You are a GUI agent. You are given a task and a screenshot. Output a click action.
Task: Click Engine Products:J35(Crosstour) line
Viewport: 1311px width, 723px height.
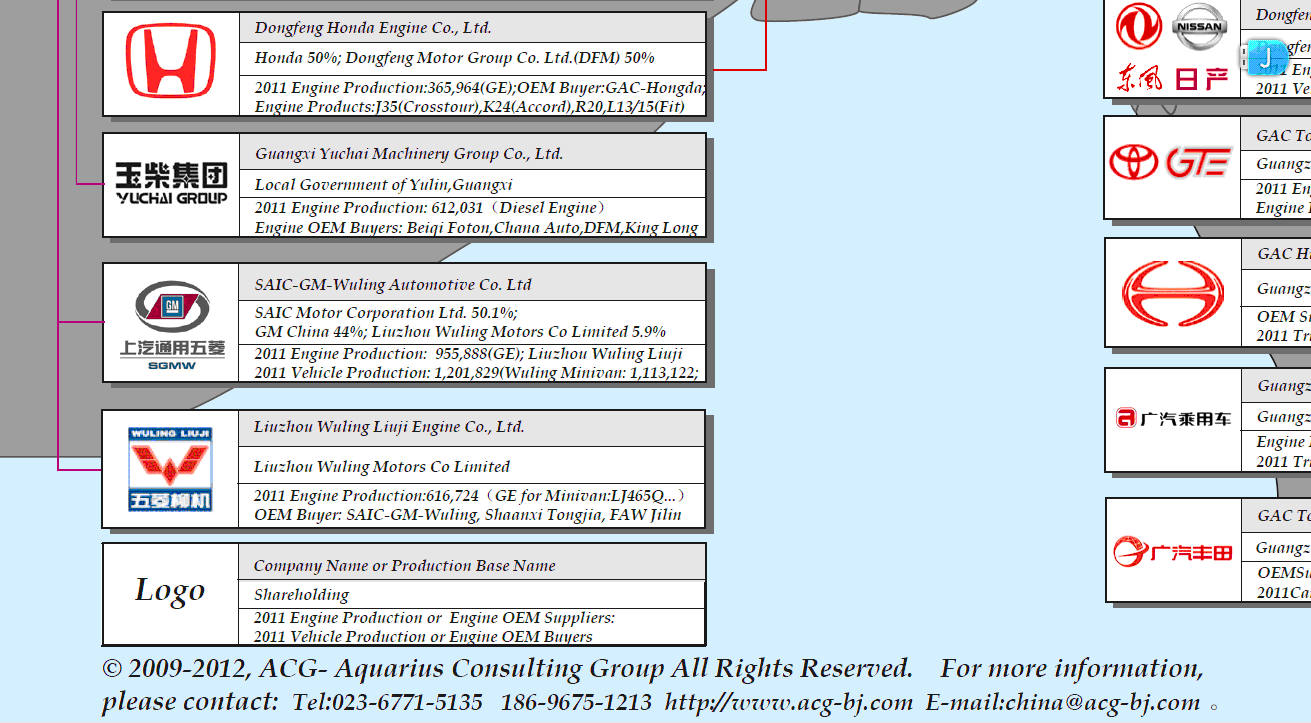(x=470, y=107)
